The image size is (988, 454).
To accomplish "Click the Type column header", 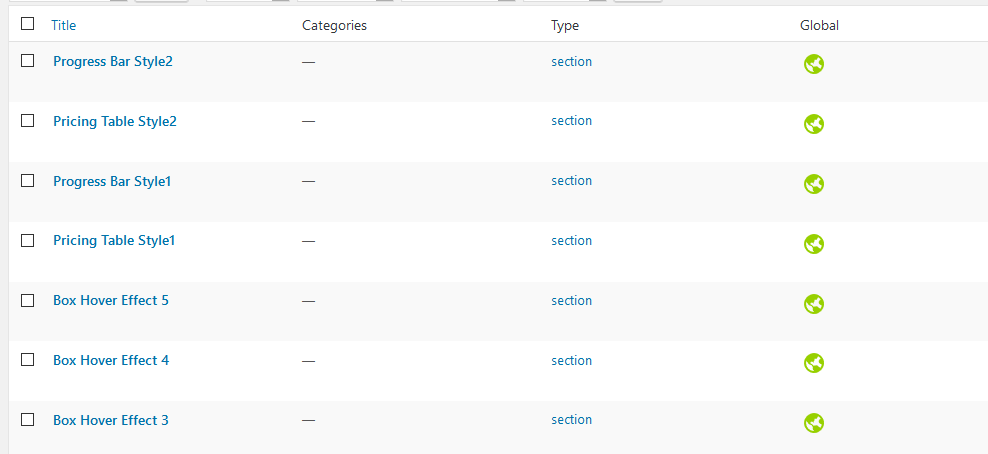I will (565, 26).
